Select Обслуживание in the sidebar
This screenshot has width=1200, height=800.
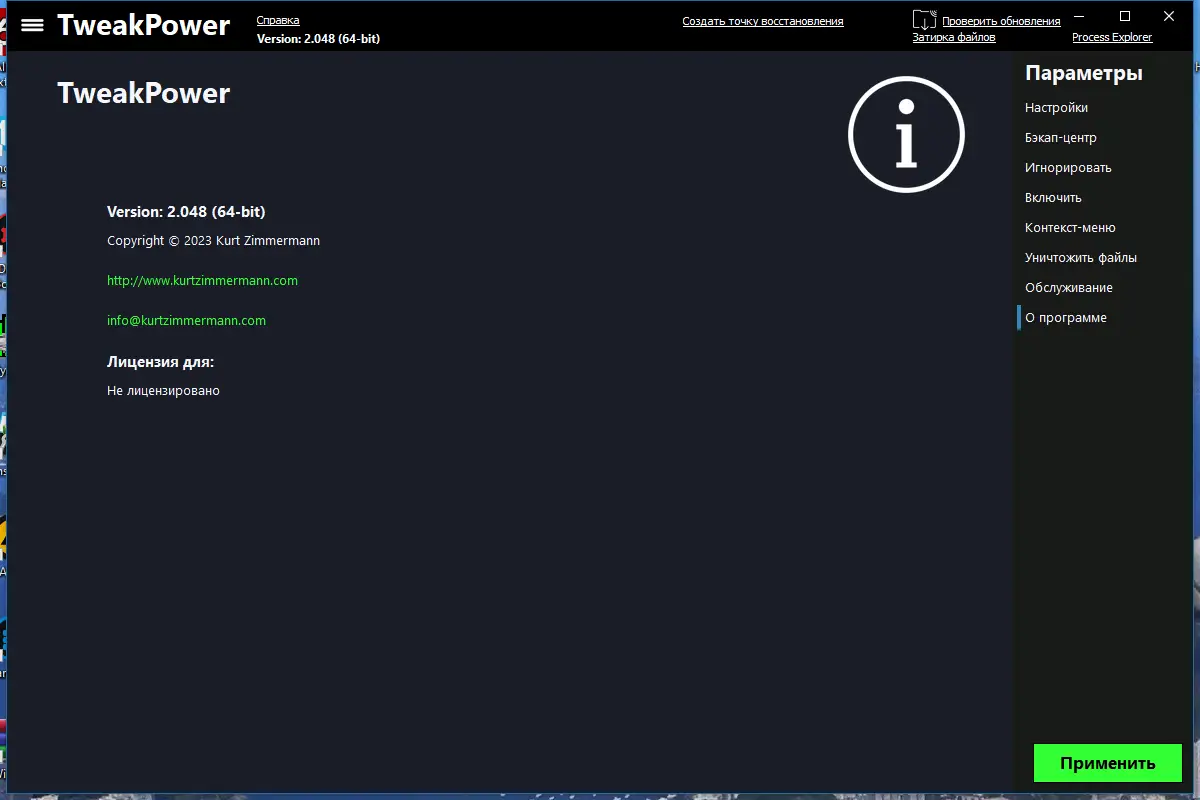[1069, 288]
